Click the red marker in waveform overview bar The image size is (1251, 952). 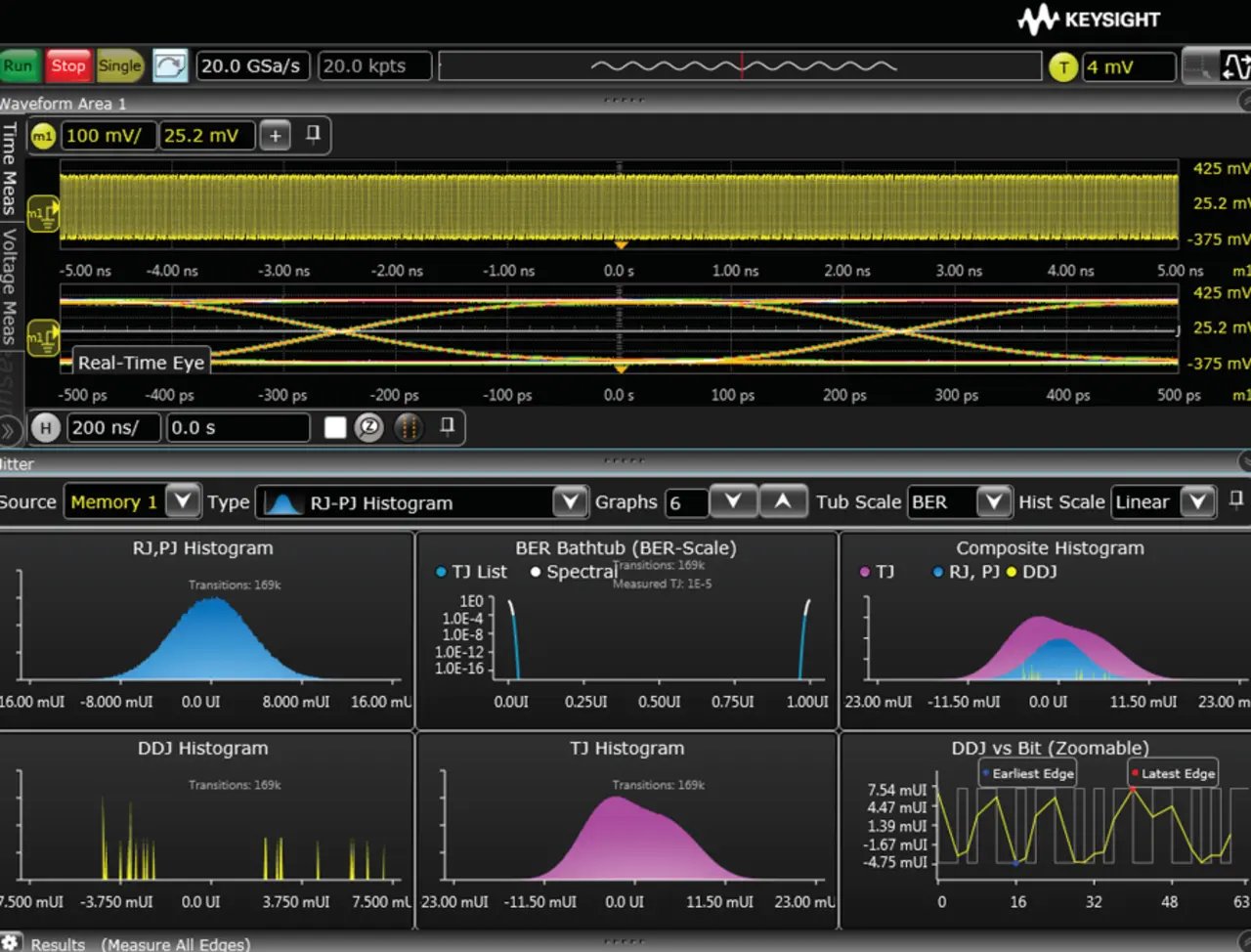(x=743, y=66)
